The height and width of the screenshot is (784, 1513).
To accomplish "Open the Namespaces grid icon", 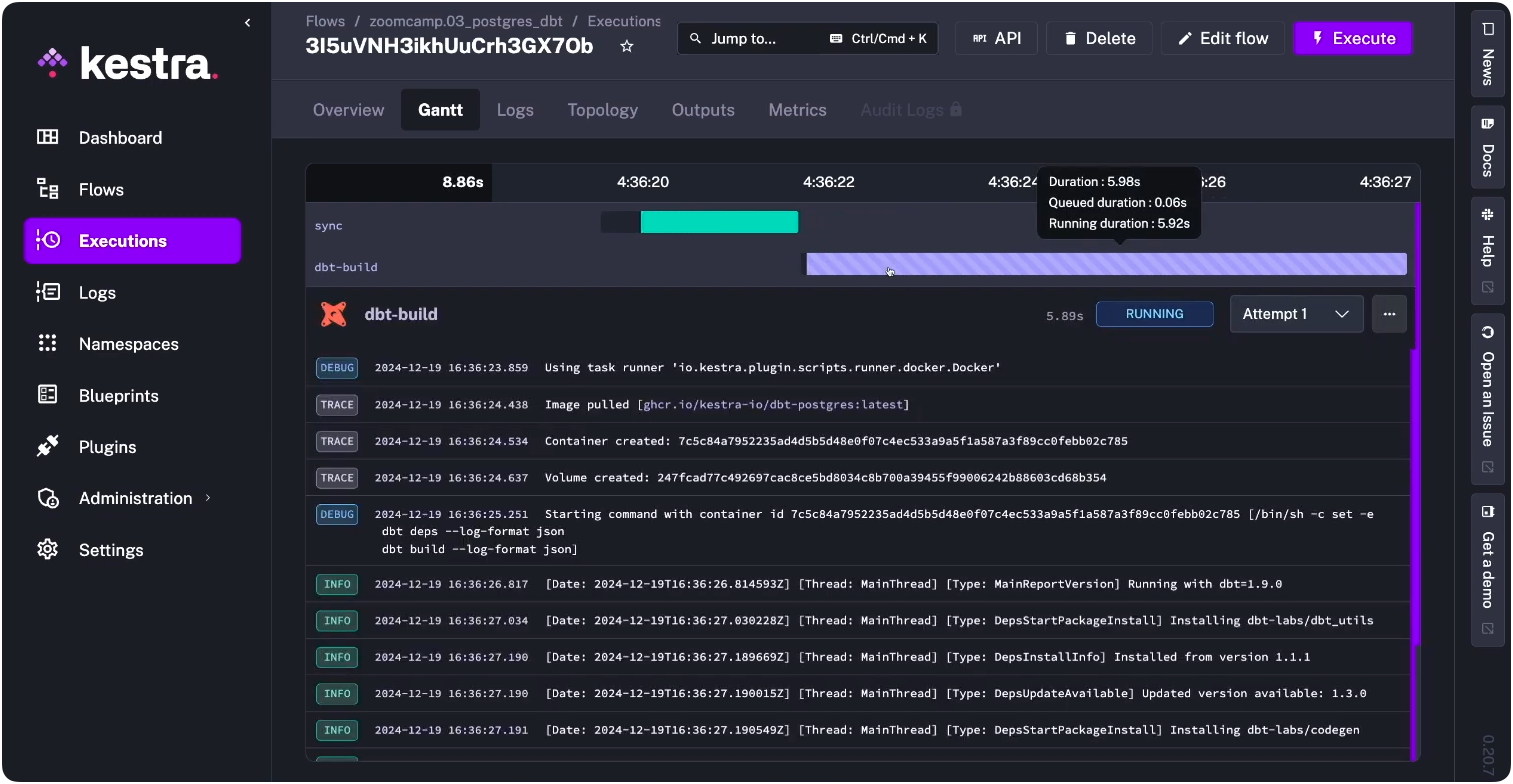I will (x=47, y=344).
